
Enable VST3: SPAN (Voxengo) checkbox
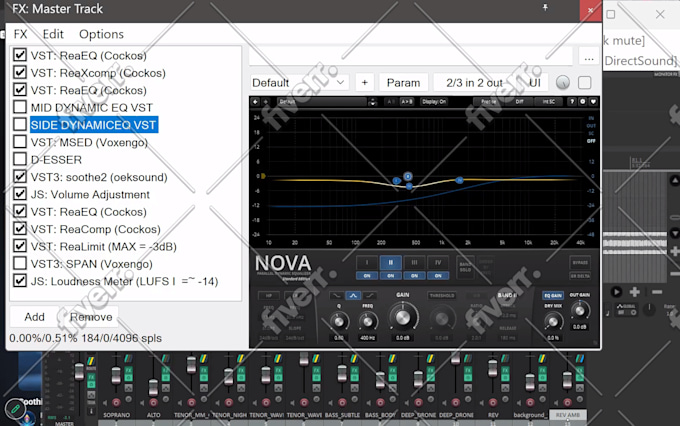click(x=20, y=263)
